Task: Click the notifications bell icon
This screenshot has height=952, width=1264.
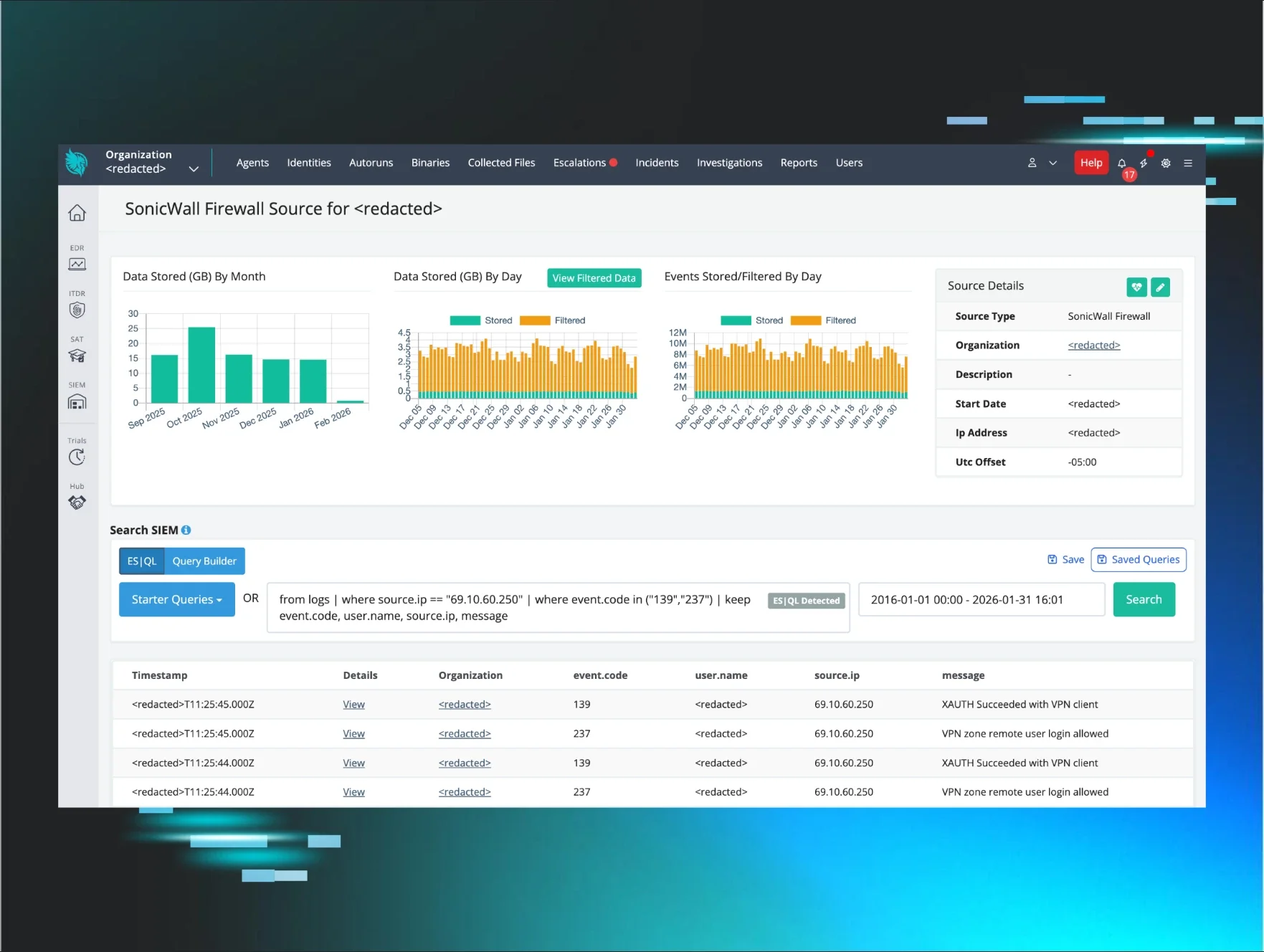Action: tap(1121, 163)
